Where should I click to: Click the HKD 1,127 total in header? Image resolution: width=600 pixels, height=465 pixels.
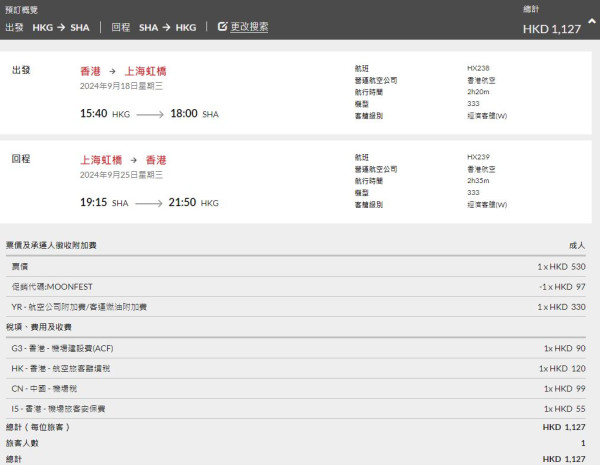pyautogui.click(x=552, y=28)
